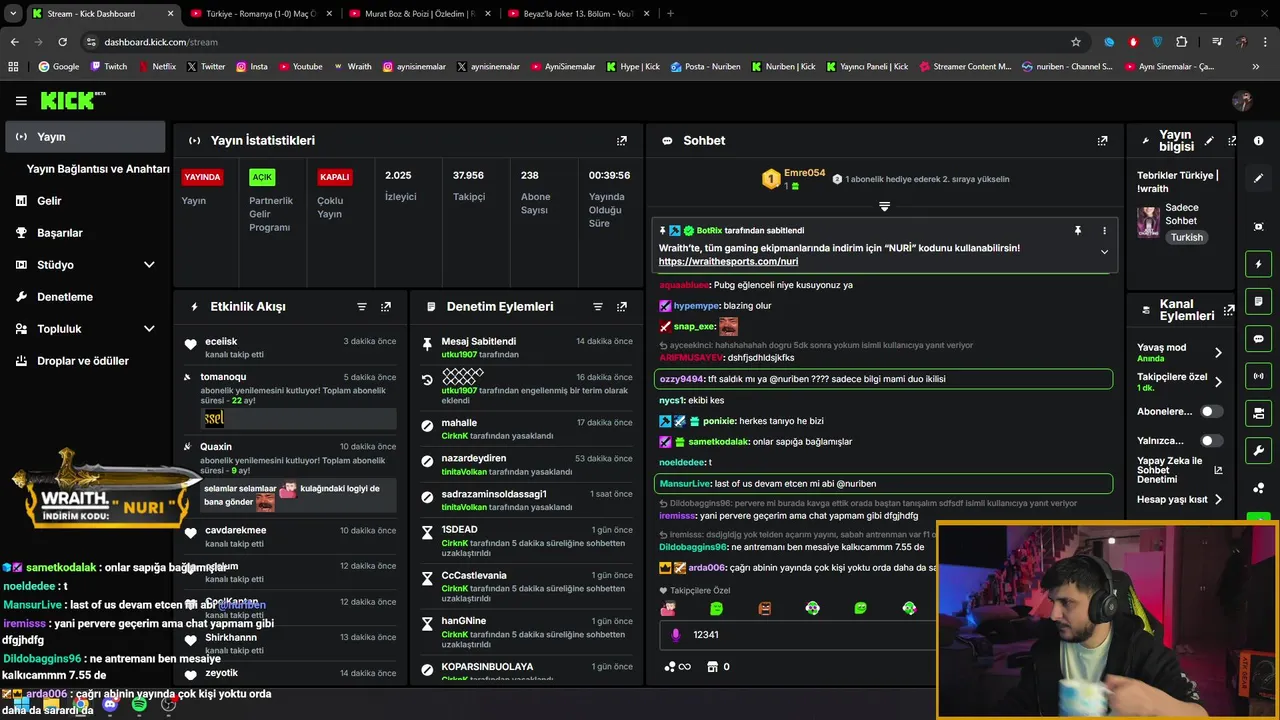This screenshot has height=720, width=1280.
Task: Click the screen capture icon in right toolbar
Action: (x=1259, y=227)
